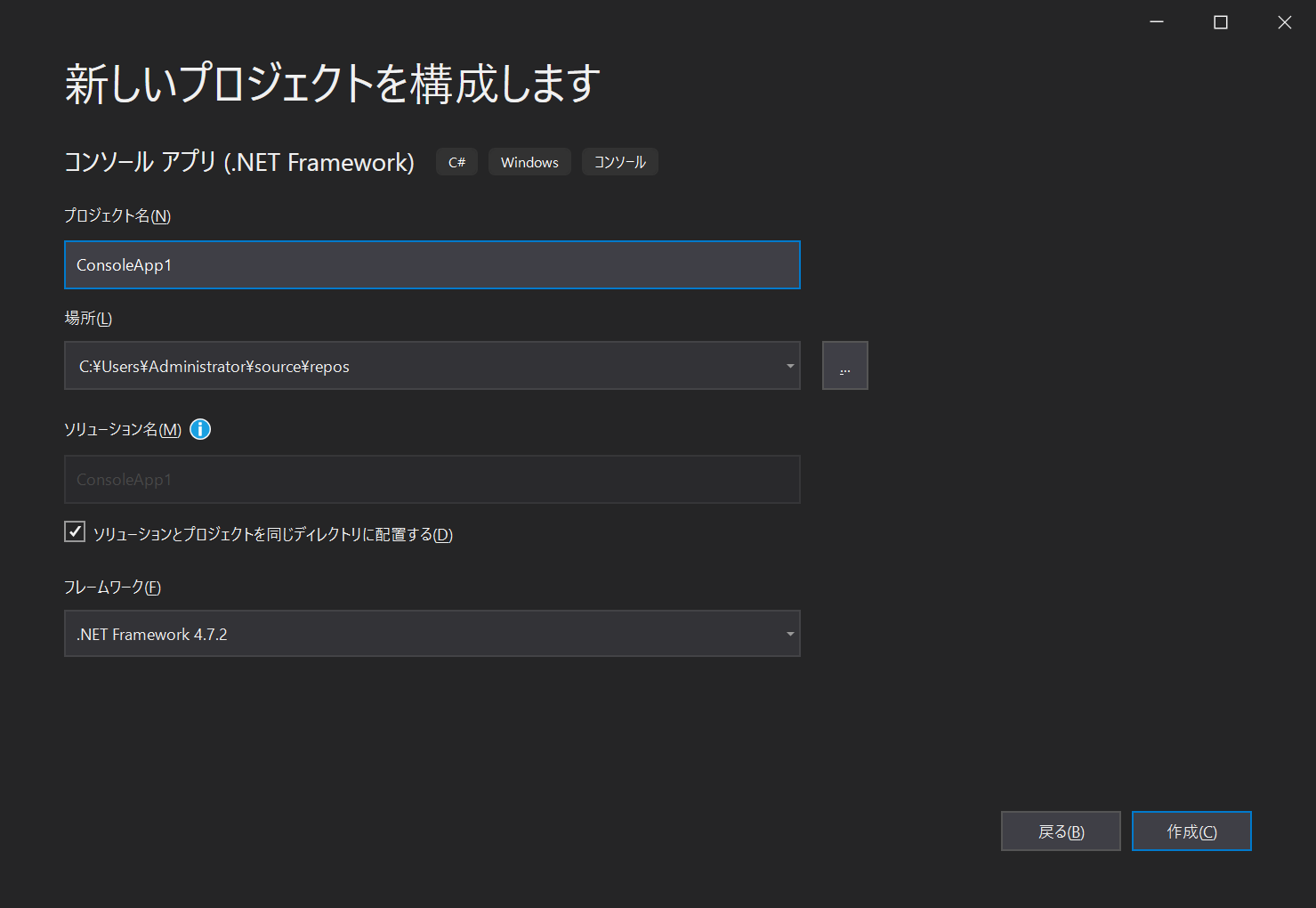The height and width of the screenshot is (908, 1316).
Task: Go back with the 戻る(B) button
Action: pos(1061,831)
